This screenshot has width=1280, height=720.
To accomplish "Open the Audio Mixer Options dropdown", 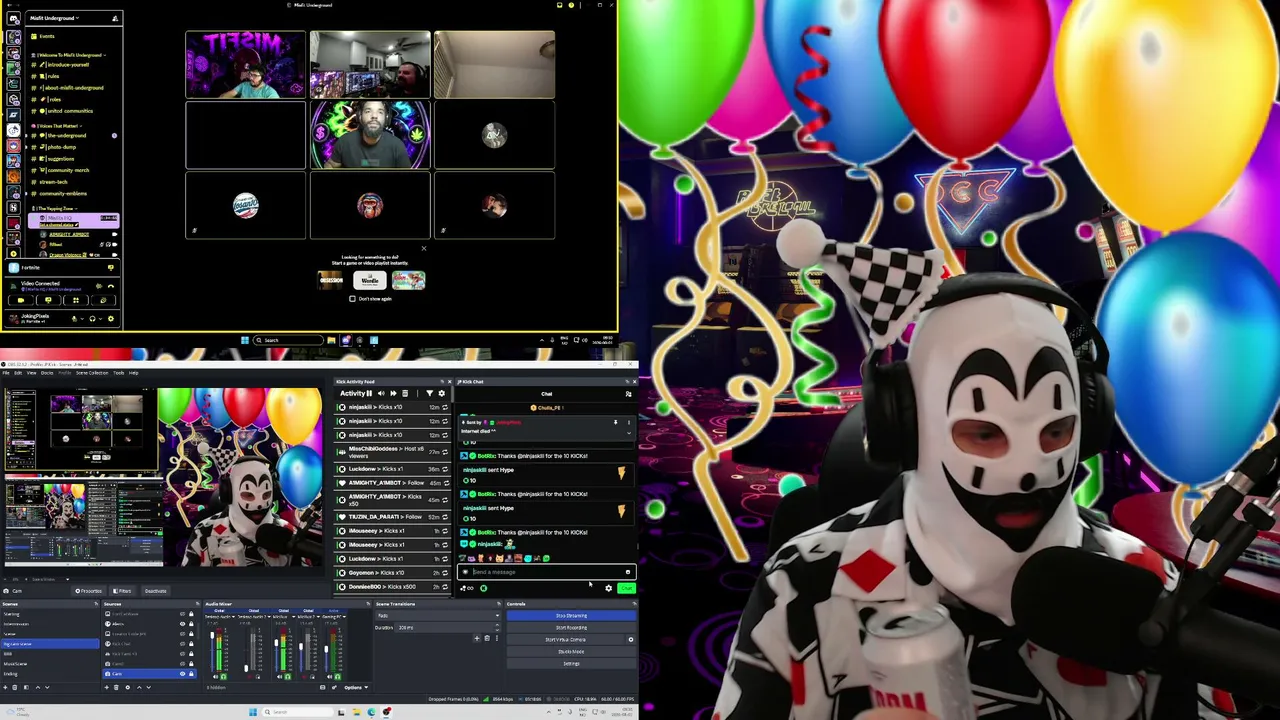I will [356, 687].
